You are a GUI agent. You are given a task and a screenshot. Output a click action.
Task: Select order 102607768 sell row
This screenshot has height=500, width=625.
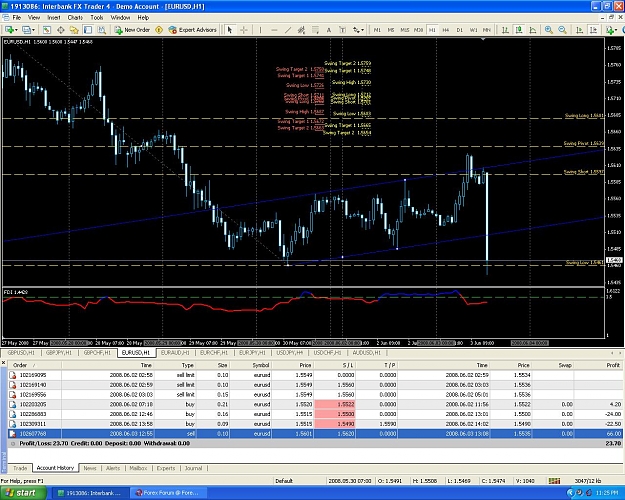tap(316, 433)
